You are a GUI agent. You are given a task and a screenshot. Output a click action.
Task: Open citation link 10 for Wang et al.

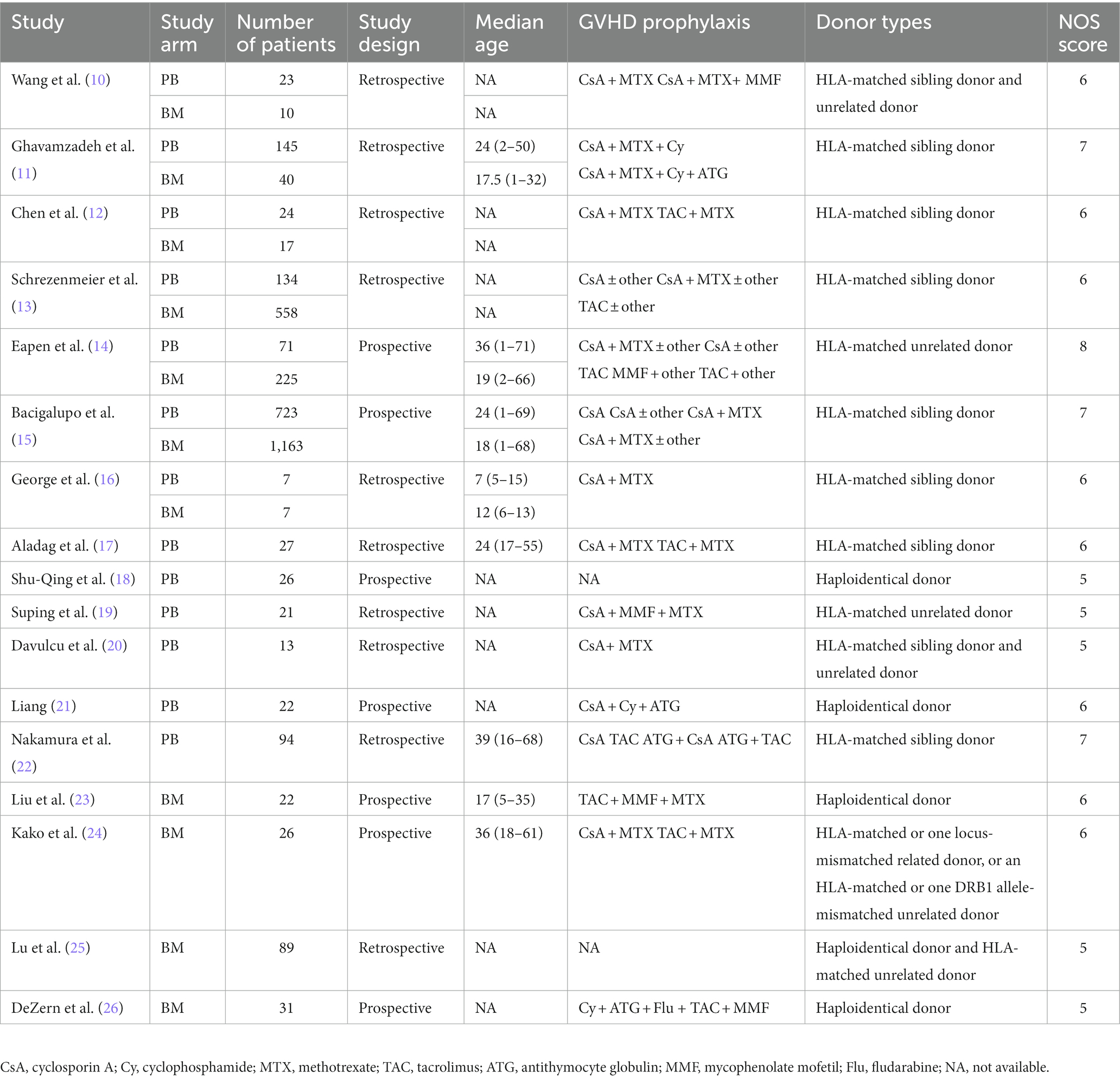(x=98, y=79)
